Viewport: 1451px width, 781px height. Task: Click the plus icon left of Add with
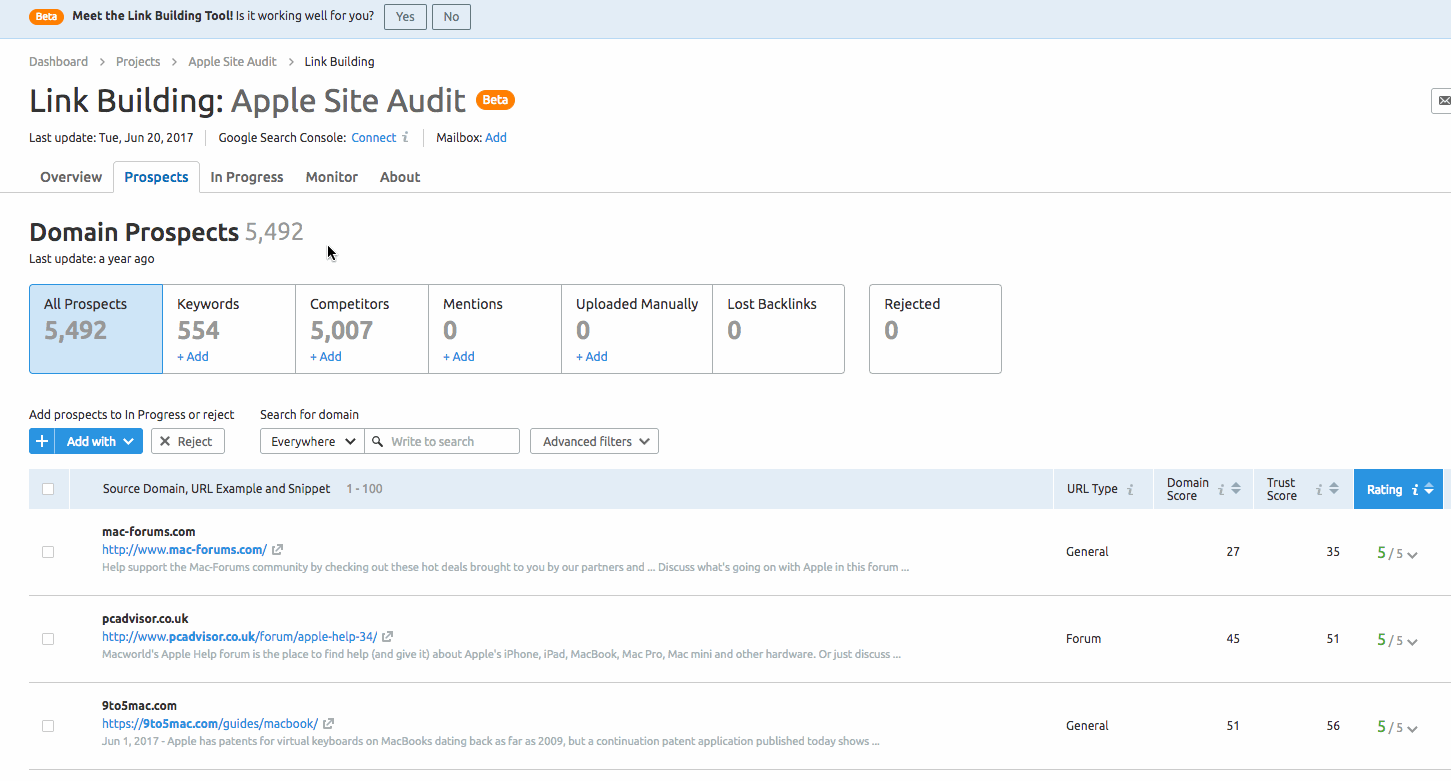point(41,440)
